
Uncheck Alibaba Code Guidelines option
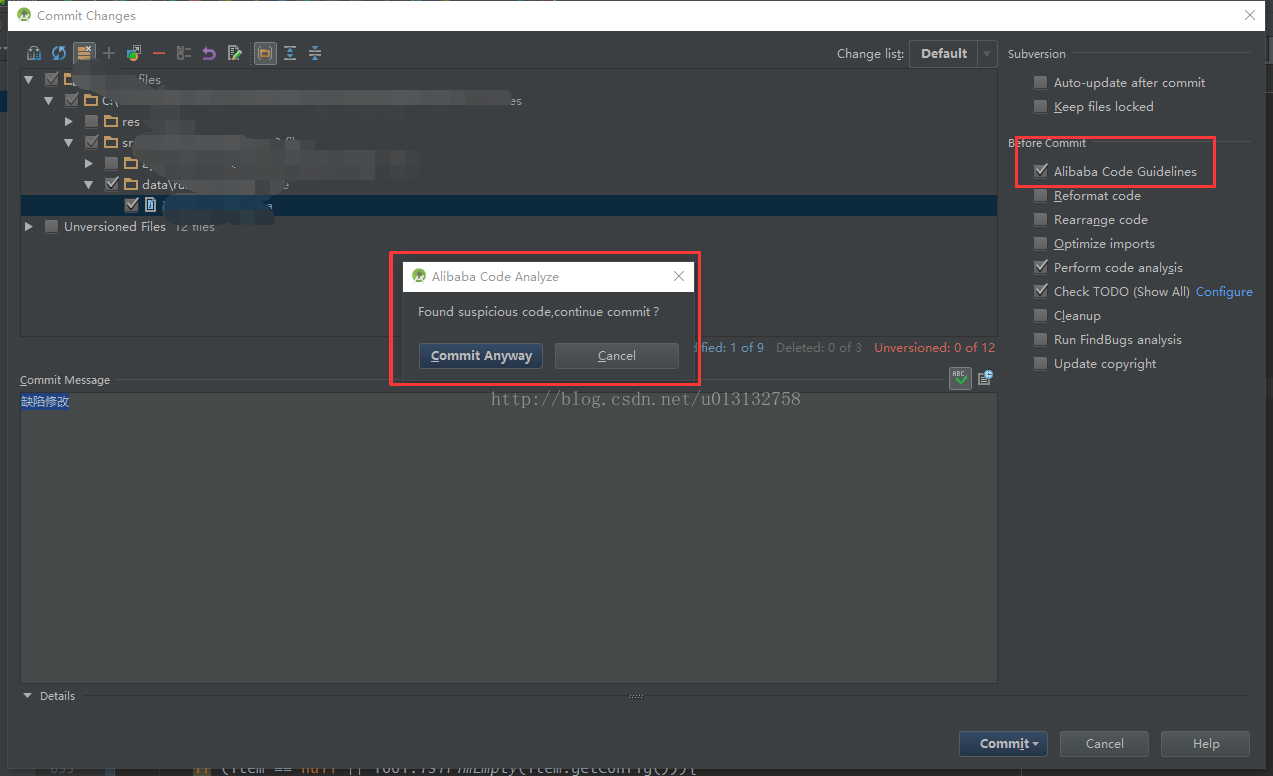coord(1041,171)
